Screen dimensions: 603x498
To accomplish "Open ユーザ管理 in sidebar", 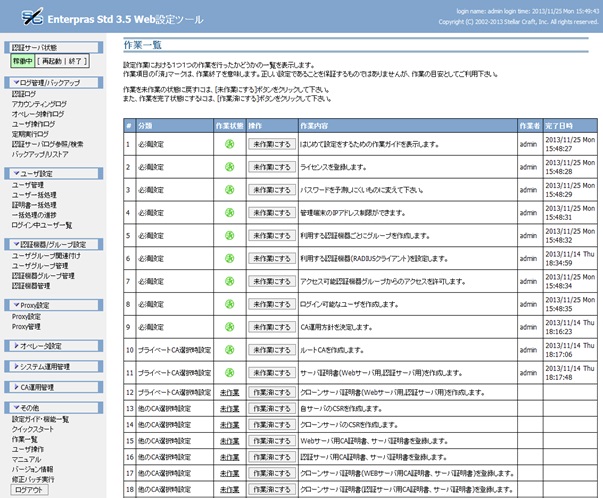I will (x=28, y=185).
